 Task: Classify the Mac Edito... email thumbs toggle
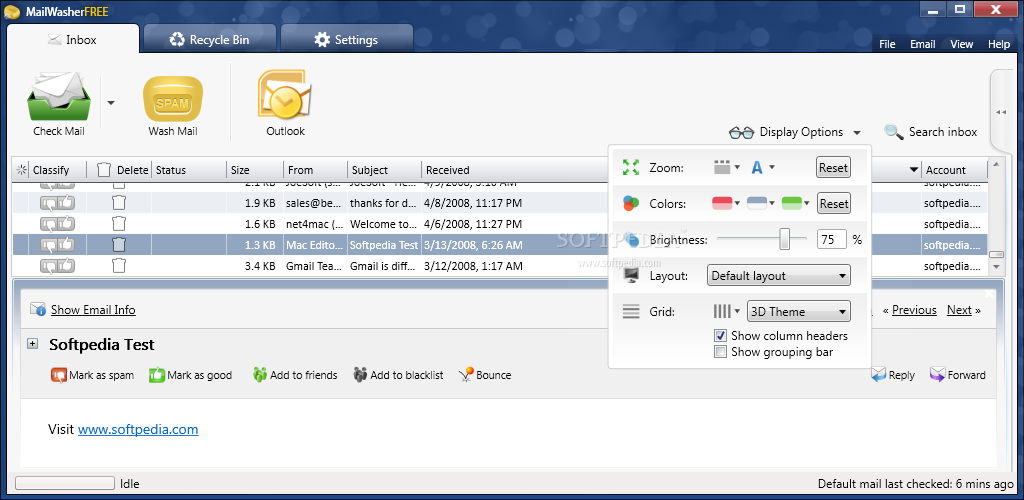click(x=57, y=245)
